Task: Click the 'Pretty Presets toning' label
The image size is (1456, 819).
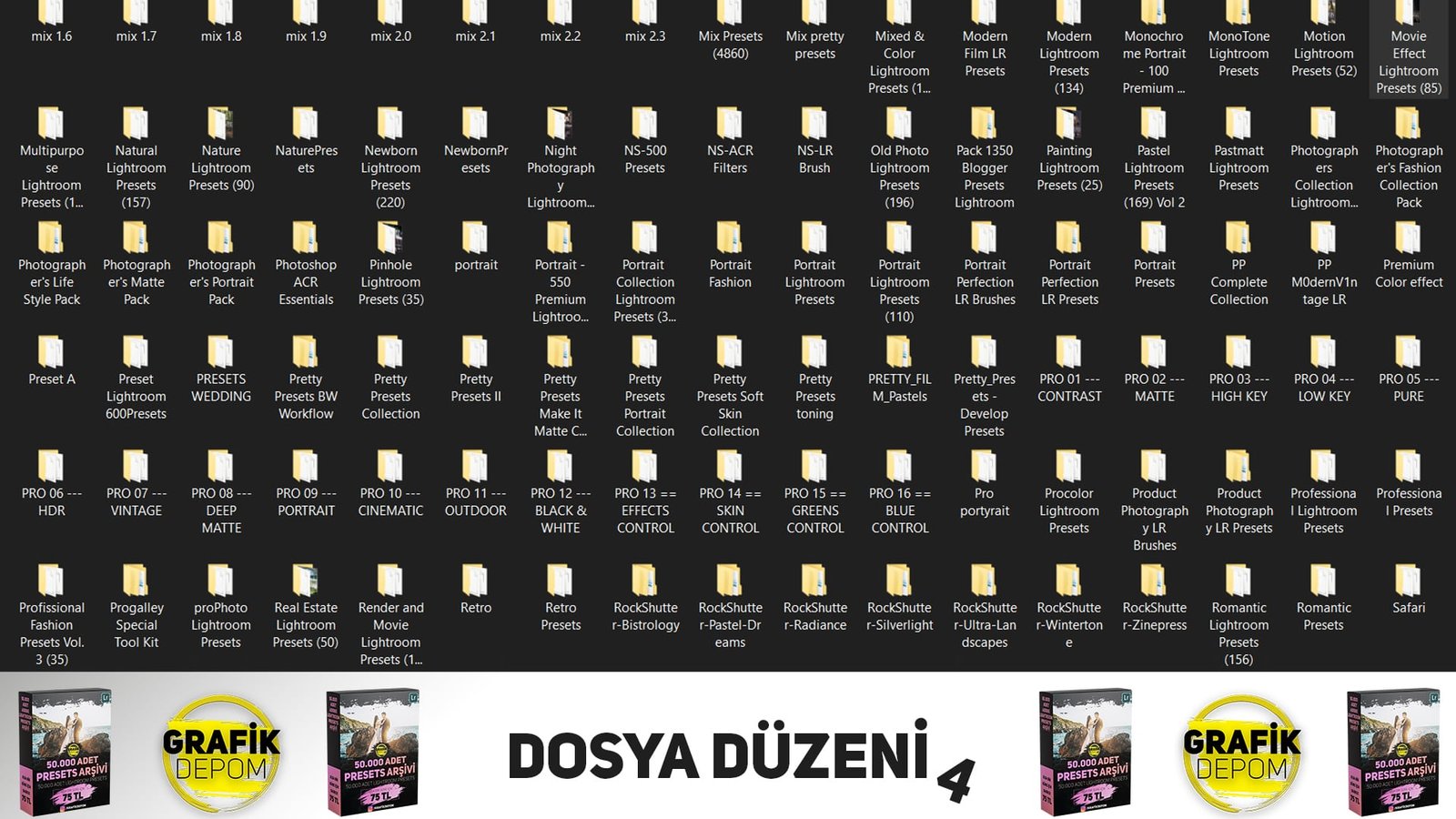Action: [814, 397]
